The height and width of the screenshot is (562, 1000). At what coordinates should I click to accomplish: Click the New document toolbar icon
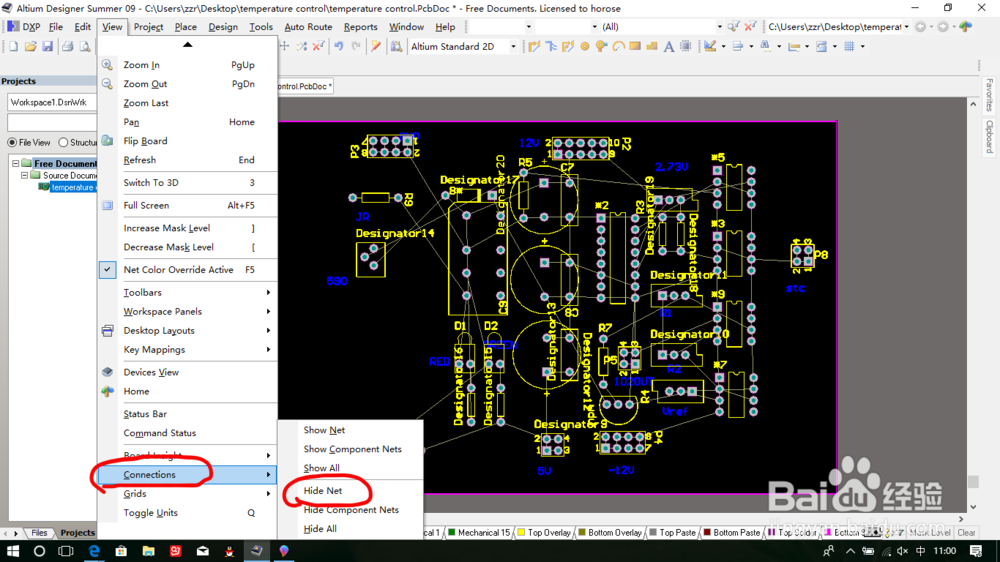13,47
